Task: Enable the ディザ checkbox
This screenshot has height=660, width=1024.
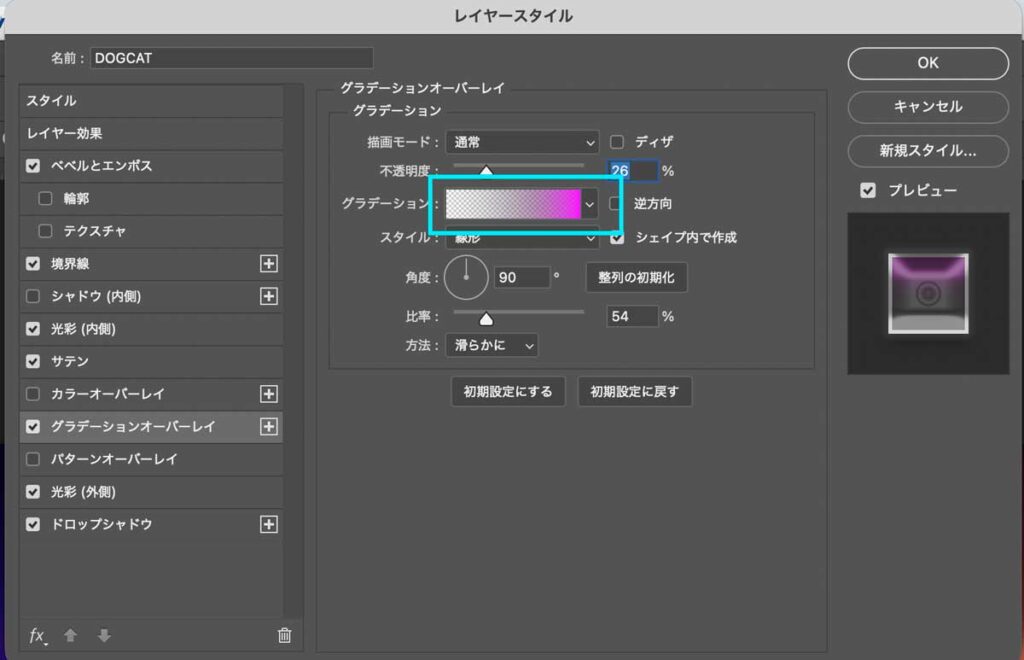Action: tap(617, 142)
